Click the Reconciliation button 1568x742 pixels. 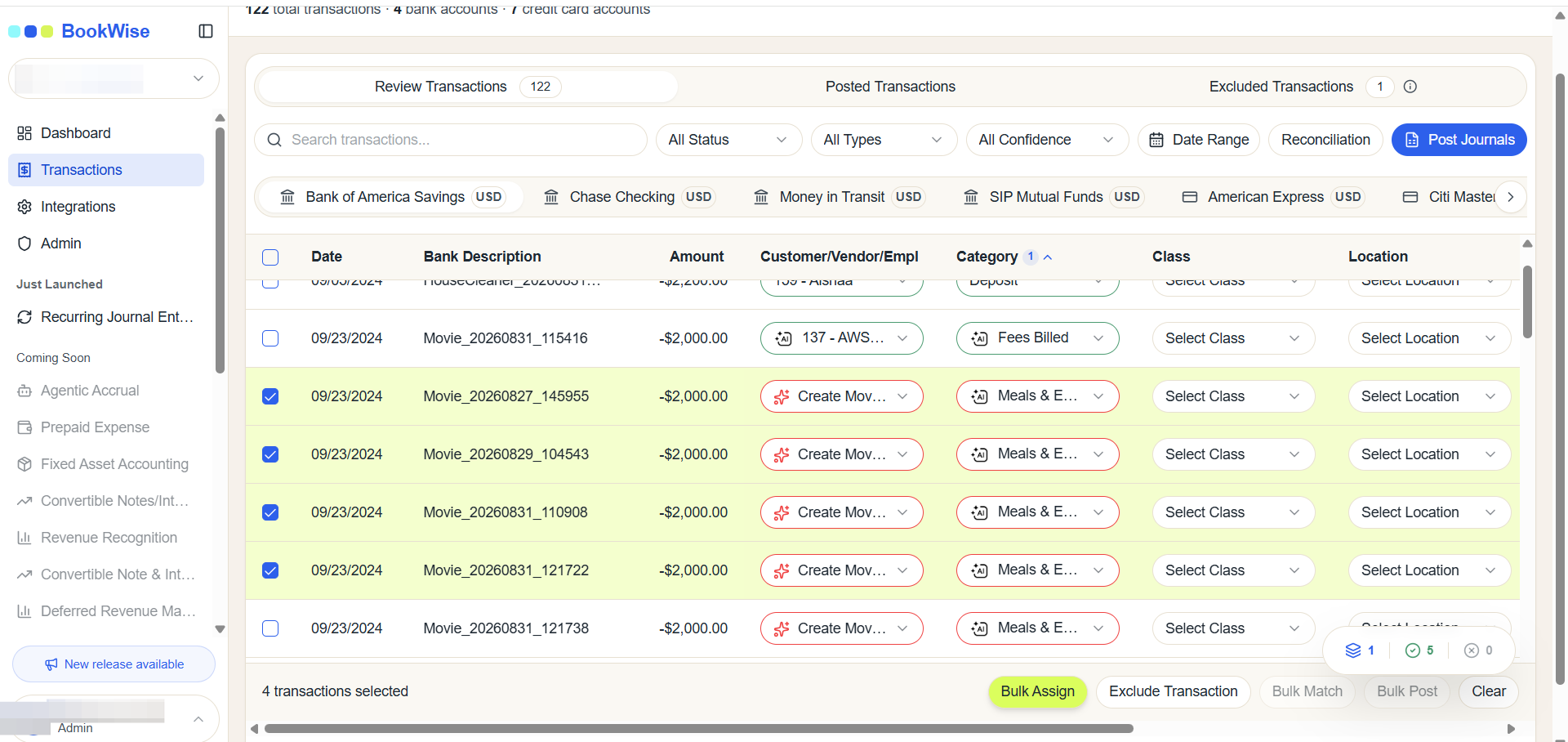(1325, 140)
